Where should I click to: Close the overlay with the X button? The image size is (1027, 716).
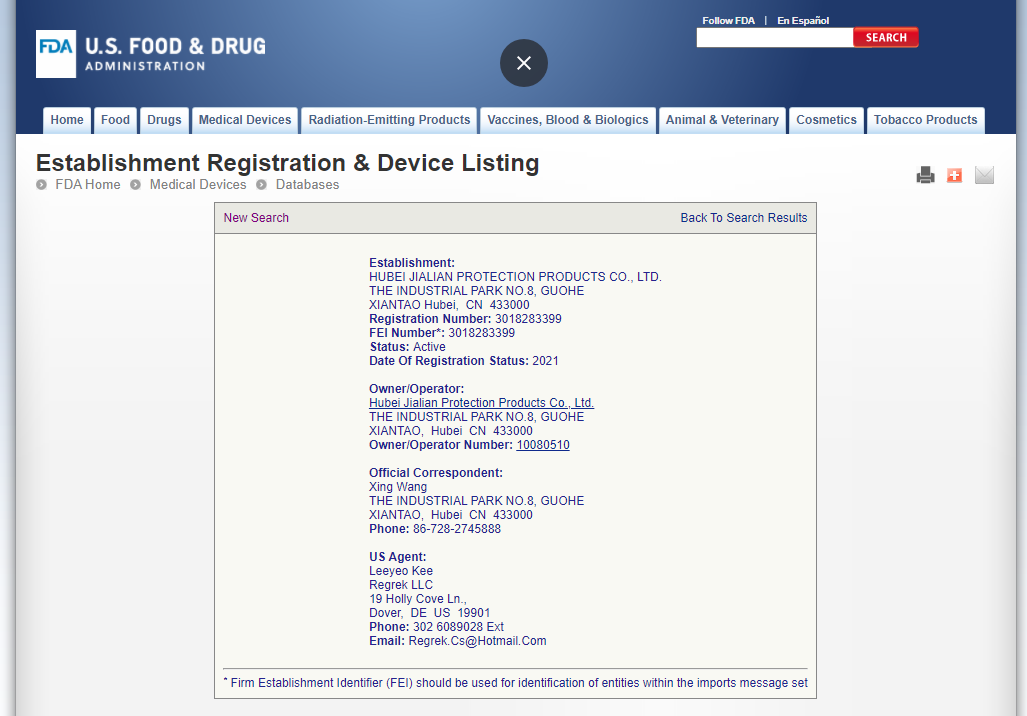(523, 63)
